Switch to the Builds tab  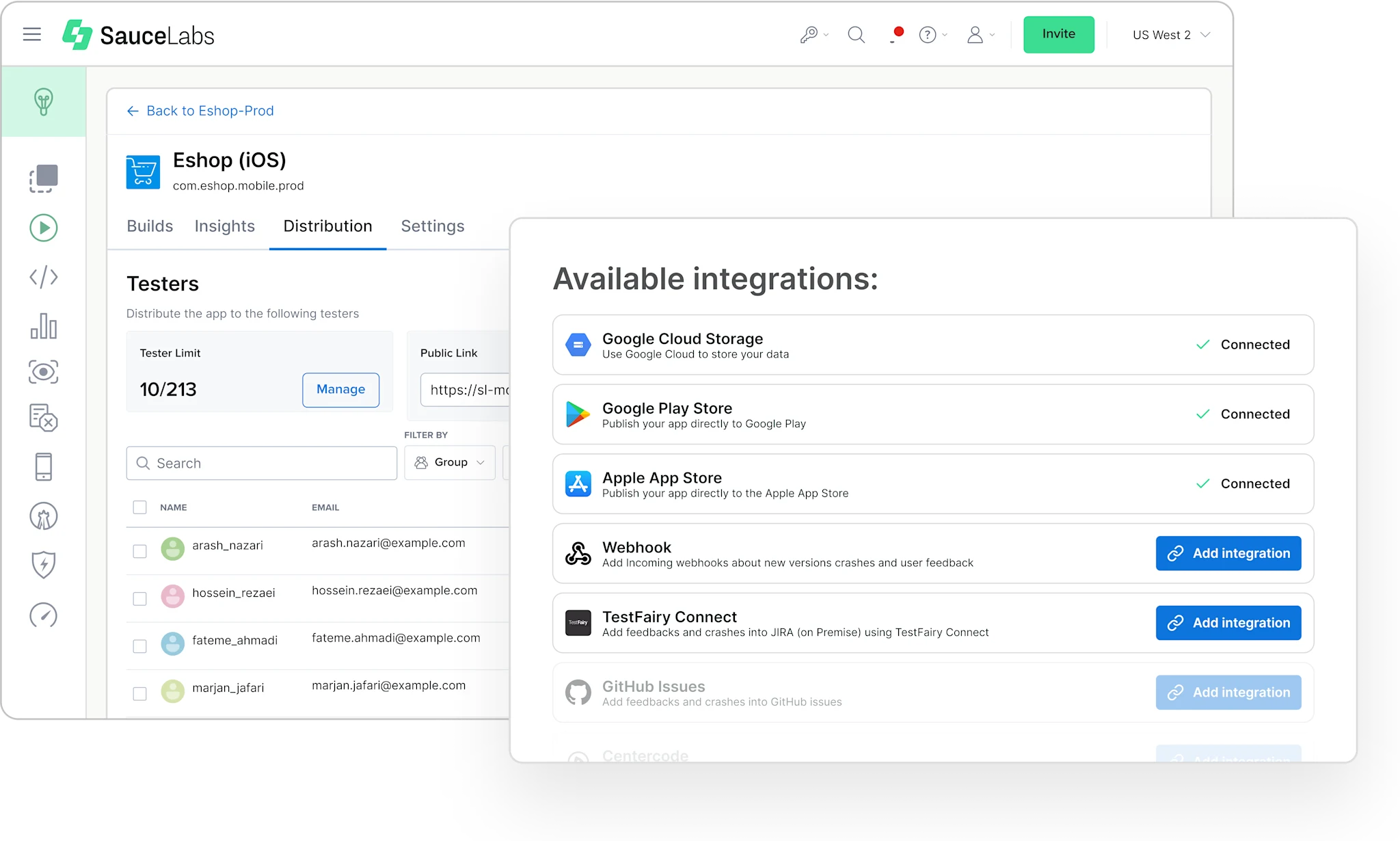click(x=150, y=226)
